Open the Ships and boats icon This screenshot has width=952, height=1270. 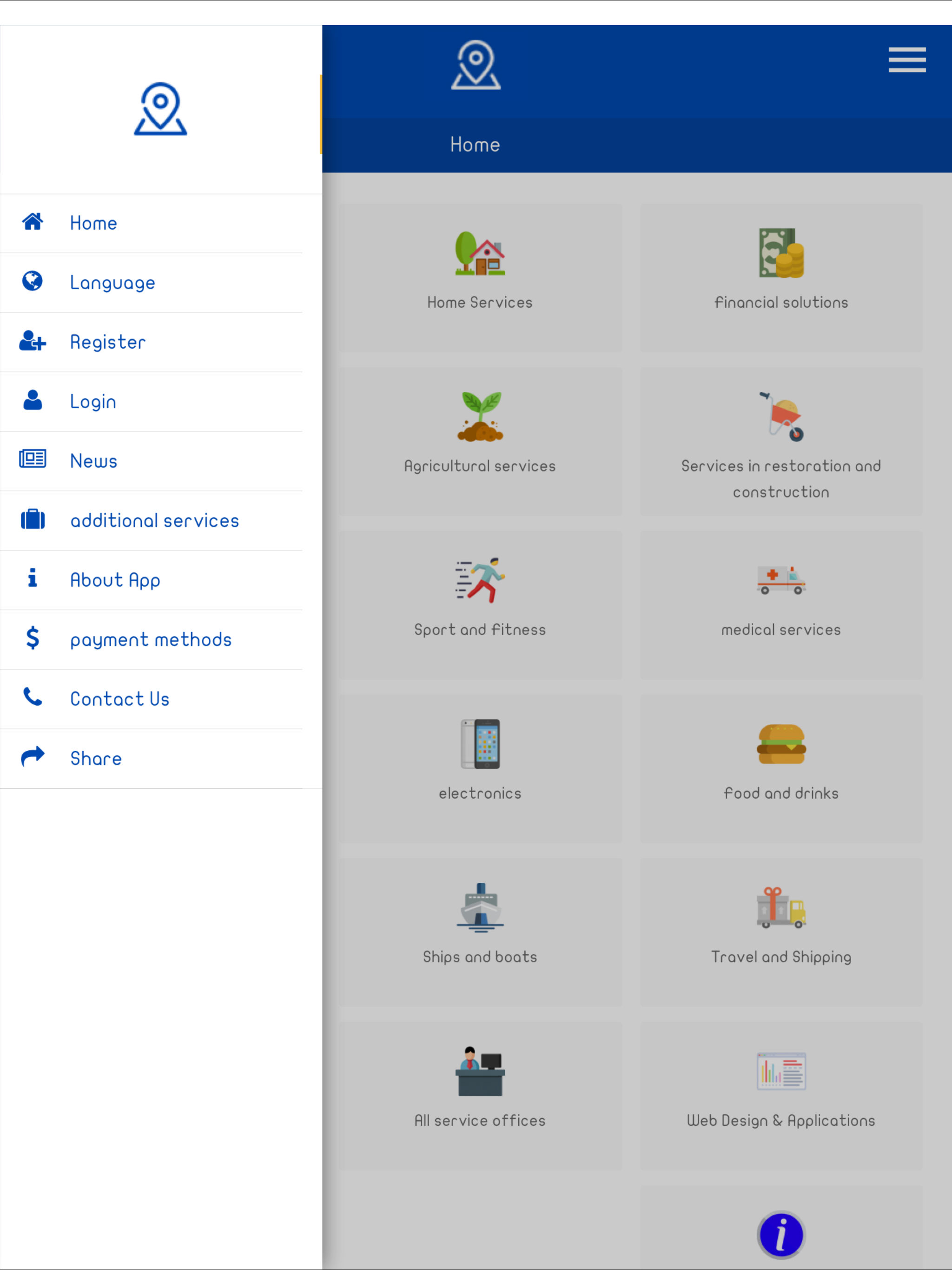tap(480, 907)
